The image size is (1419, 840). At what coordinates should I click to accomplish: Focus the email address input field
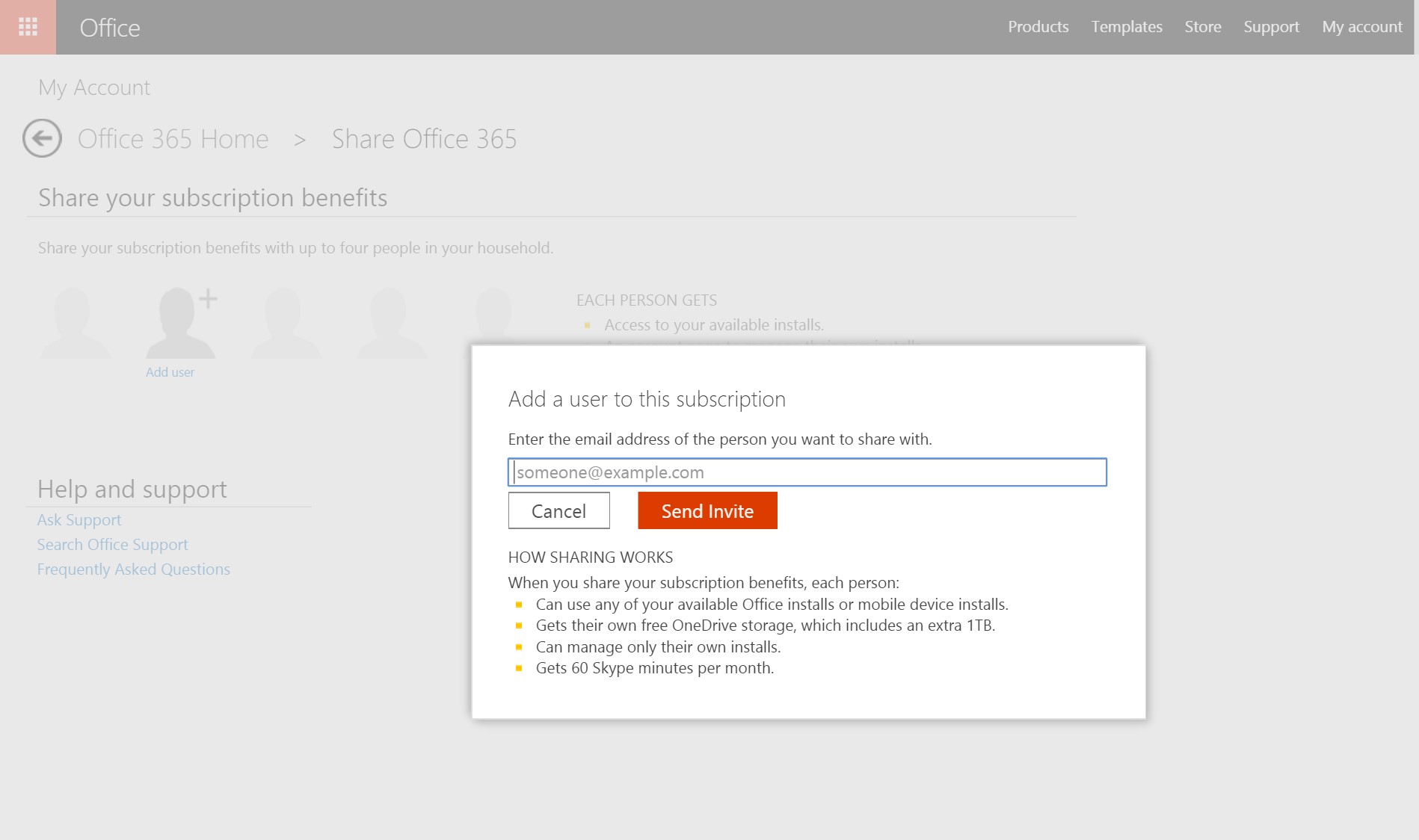coord(807,472)
